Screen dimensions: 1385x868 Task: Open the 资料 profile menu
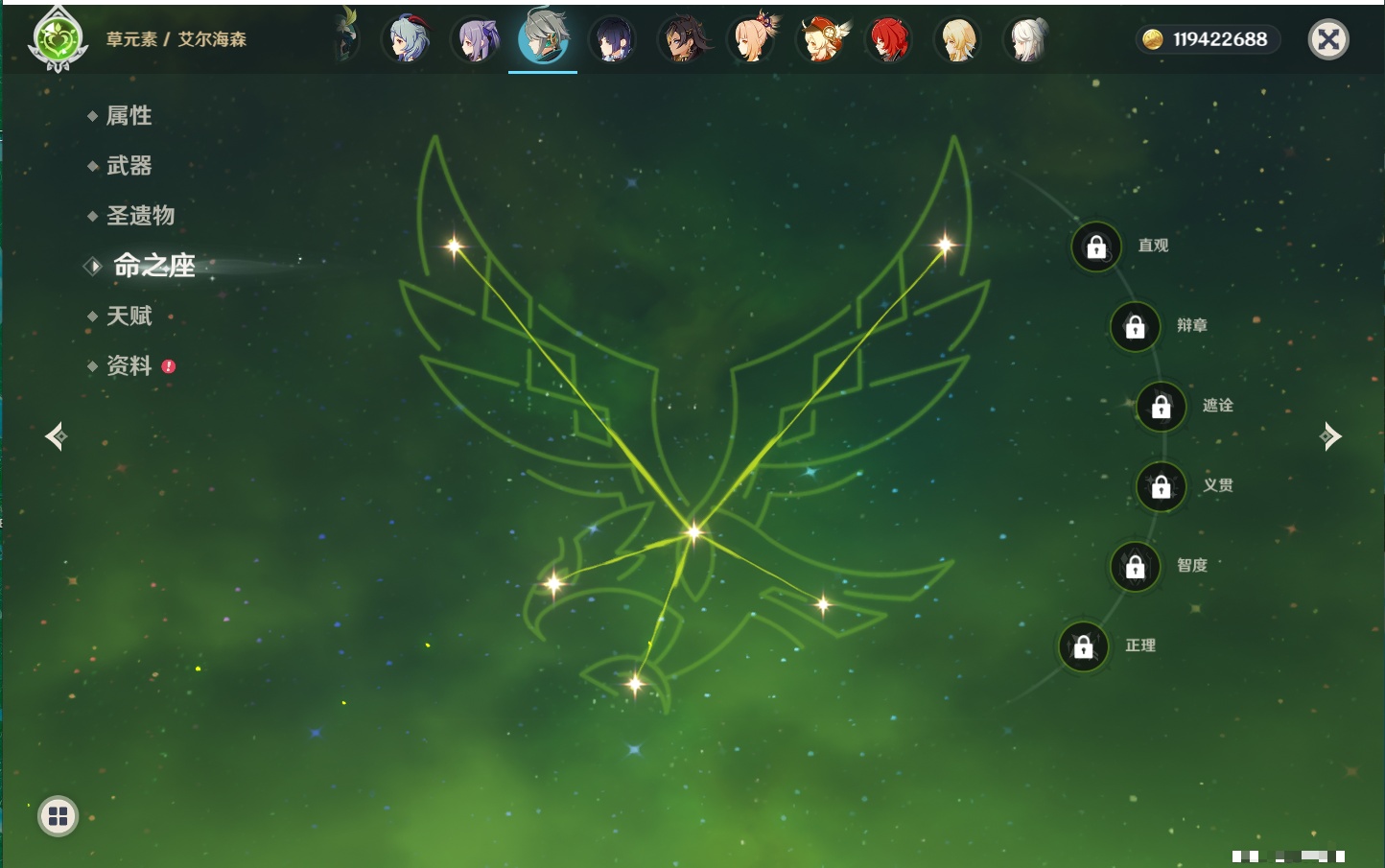tap(129, 365)
